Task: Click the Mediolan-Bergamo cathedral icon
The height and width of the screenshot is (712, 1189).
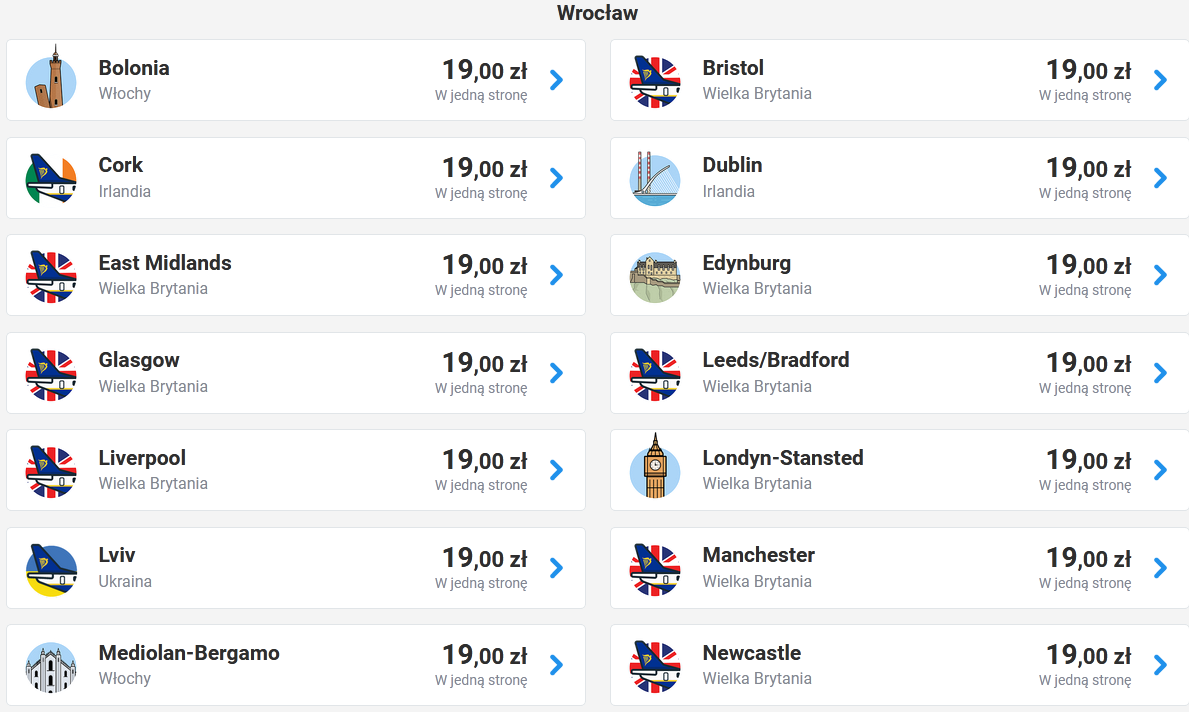Action: [51, 667]
